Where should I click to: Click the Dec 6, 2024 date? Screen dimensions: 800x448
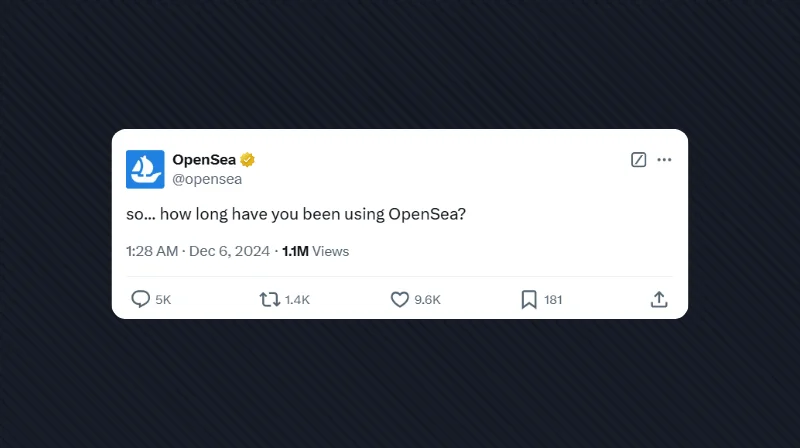[229, 251]
